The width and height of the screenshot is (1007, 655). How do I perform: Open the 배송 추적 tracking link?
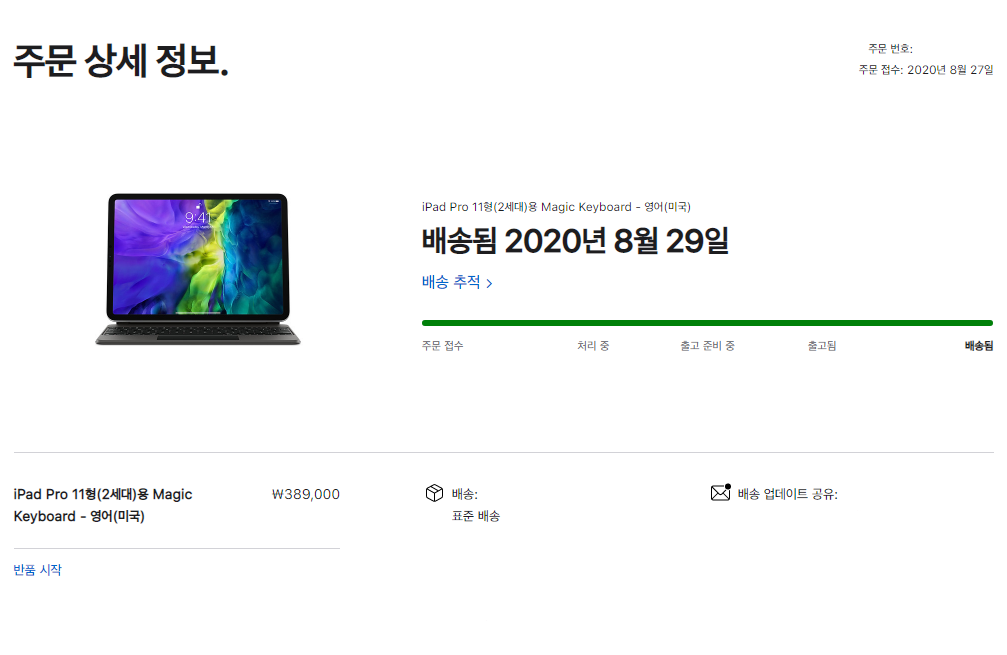(457, 282)
